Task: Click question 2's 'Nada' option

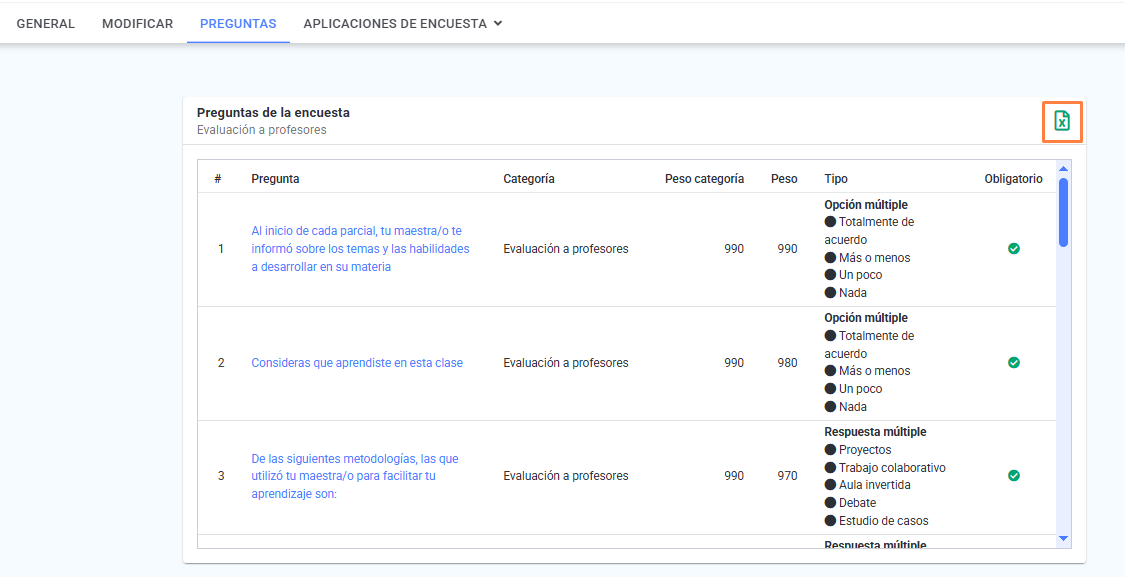Action: 846,407
